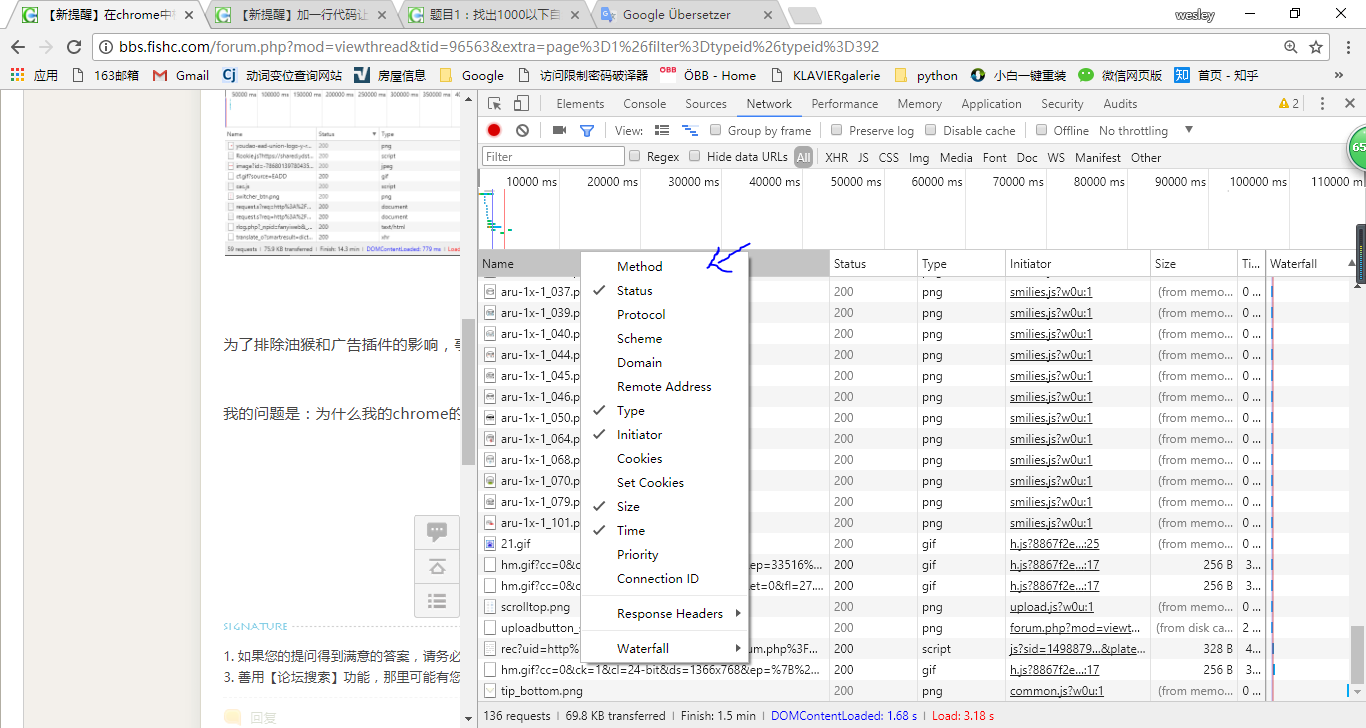Enable Connection ID column
The height and width of the screenshot is (728, 1366).
click(664, 578)
